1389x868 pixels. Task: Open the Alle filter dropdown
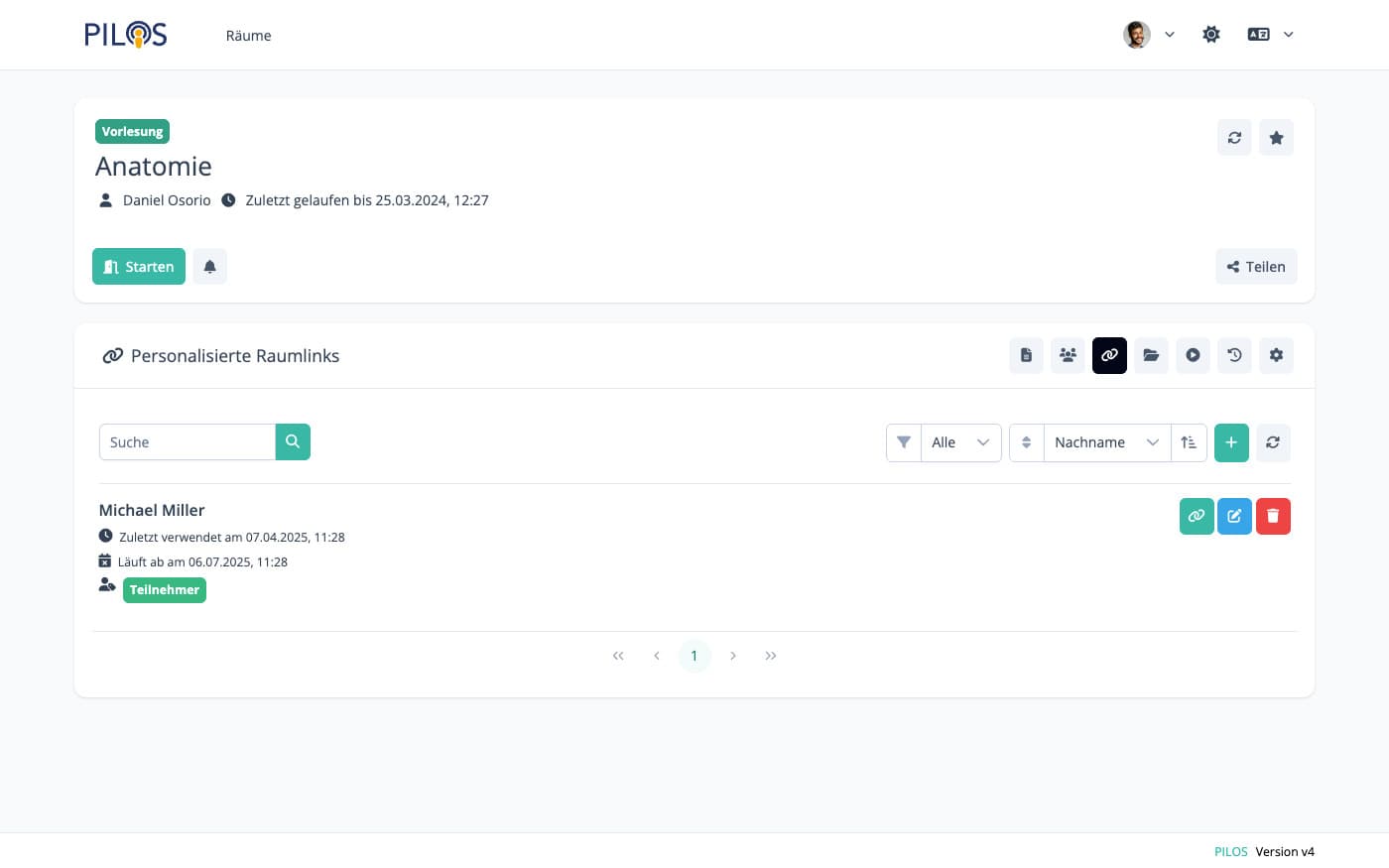tap(959, 442)
